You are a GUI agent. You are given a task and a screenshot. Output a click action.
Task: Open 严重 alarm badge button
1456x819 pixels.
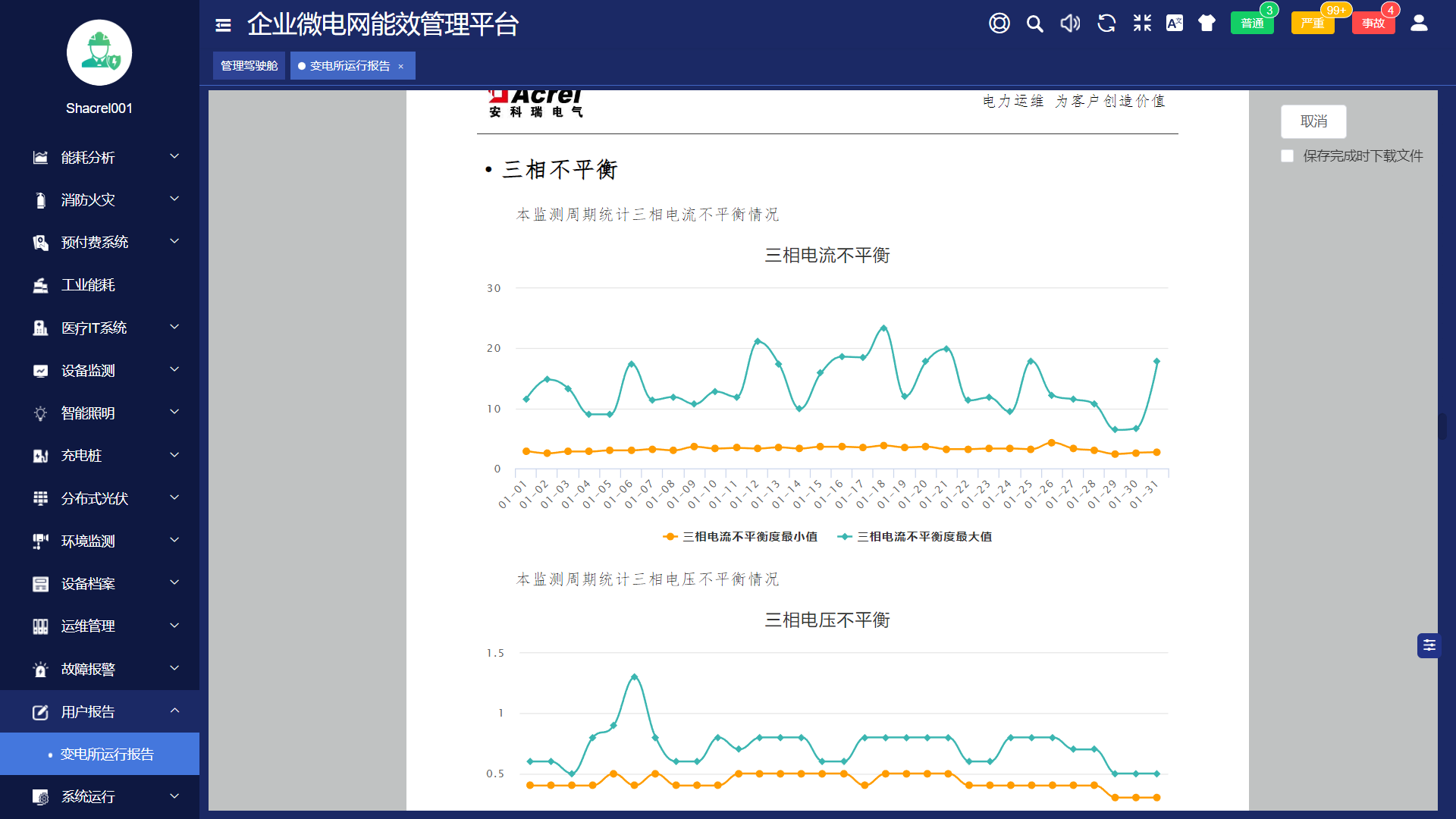tap(1313, 24)
